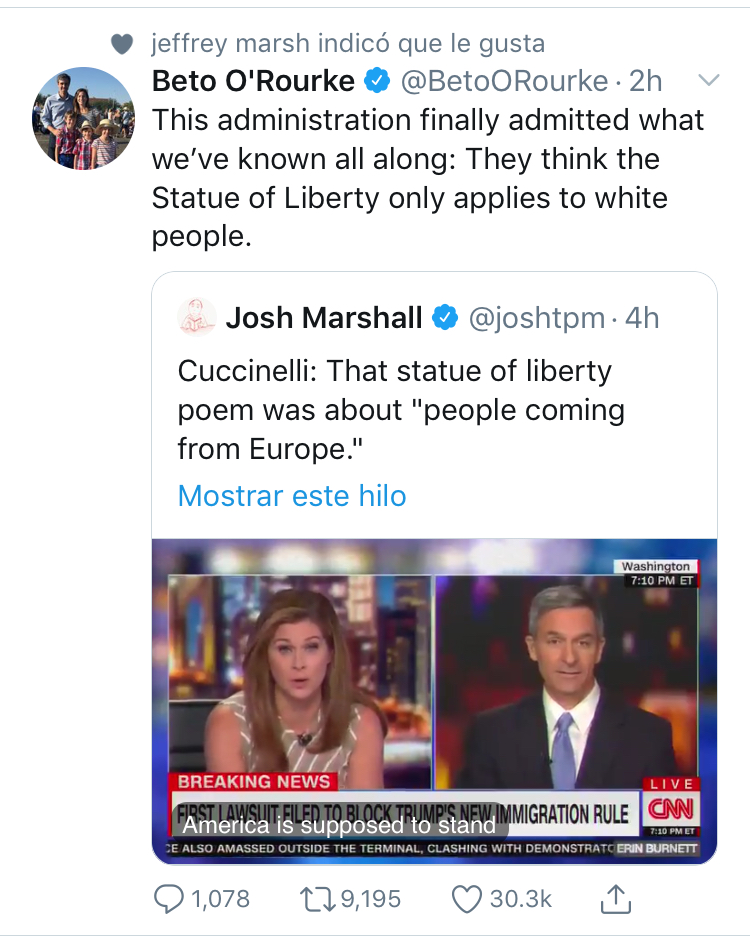This screenshot has height=937, width=750.
Task: Click Beto O'Rourke's blue verified badge
Action: point(377,81)
